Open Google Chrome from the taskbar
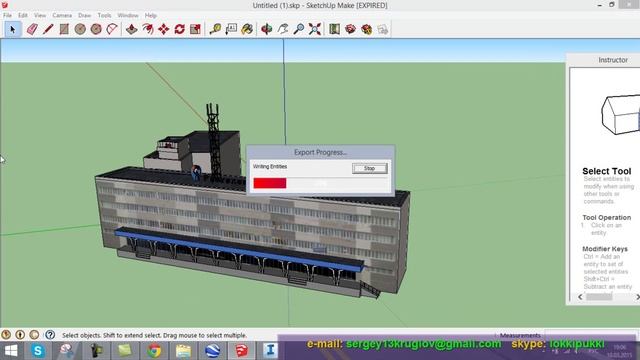Viewport: 640px width, 360px height. (154, 351)
